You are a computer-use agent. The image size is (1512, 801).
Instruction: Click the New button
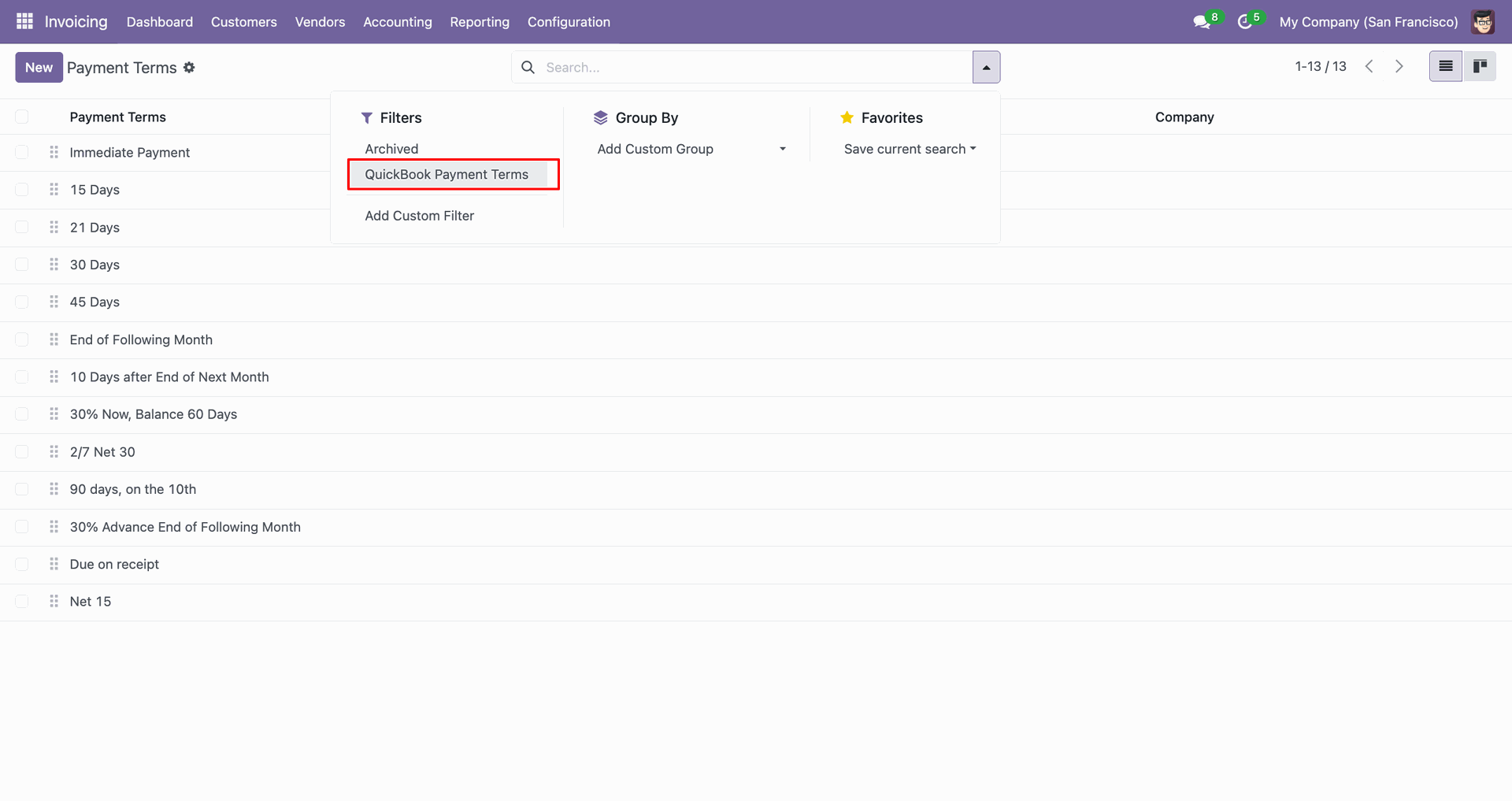click(39, 68)
